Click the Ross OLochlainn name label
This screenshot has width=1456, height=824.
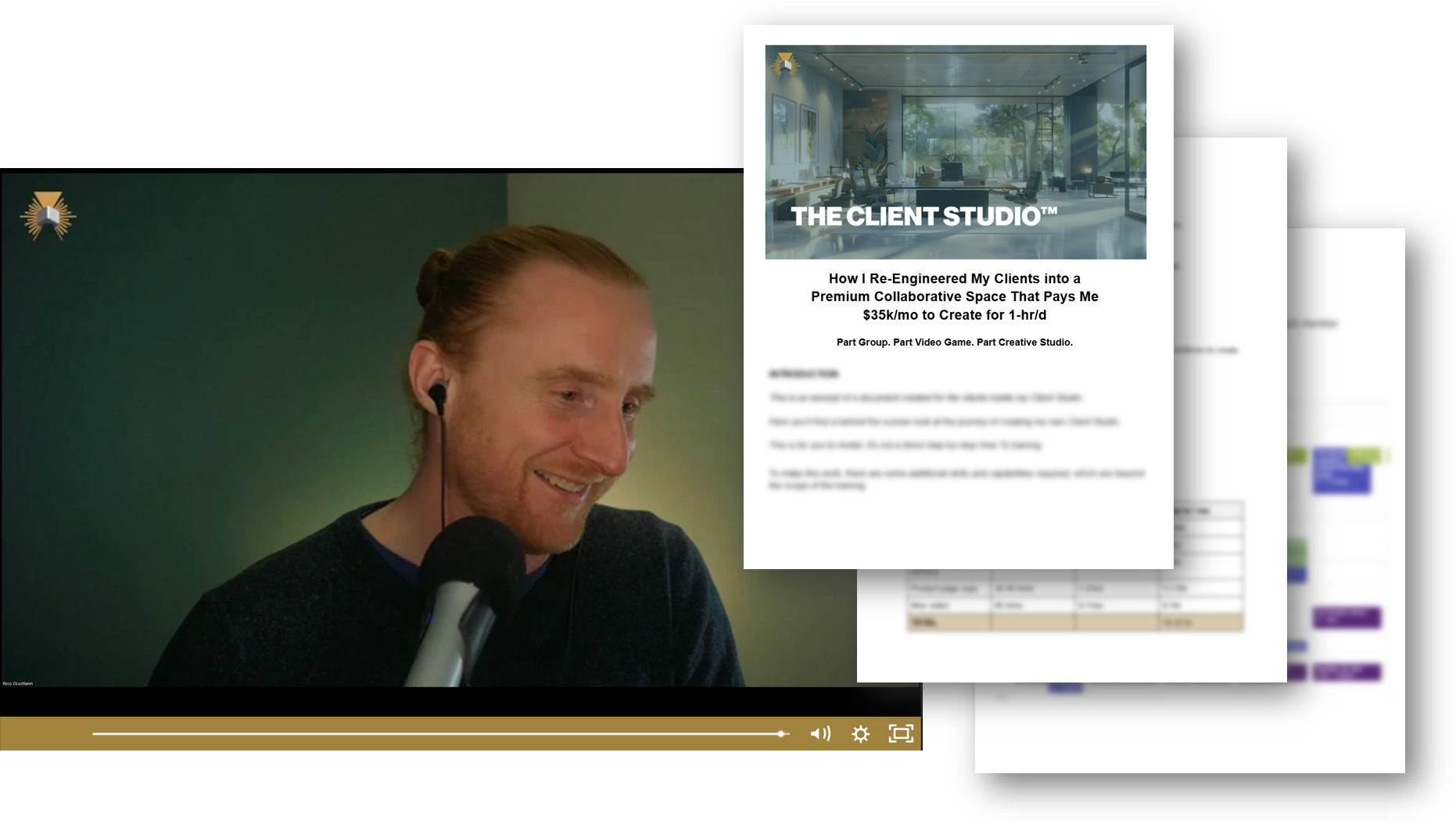click(x=18, y=683)
